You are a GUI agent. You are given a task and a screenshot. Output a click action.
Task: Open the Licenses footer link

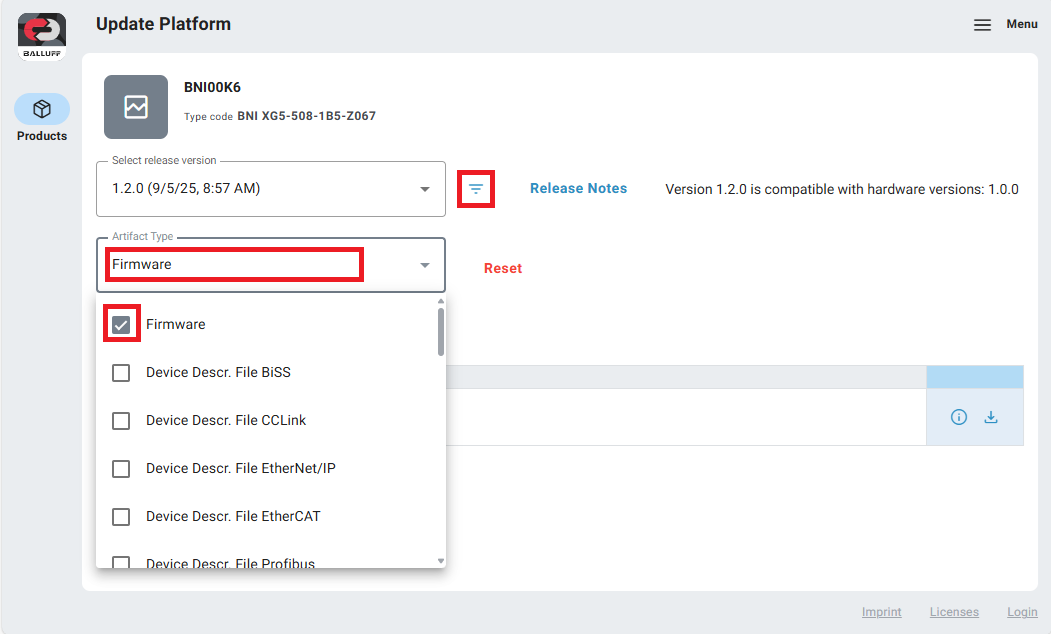(954, 612)
